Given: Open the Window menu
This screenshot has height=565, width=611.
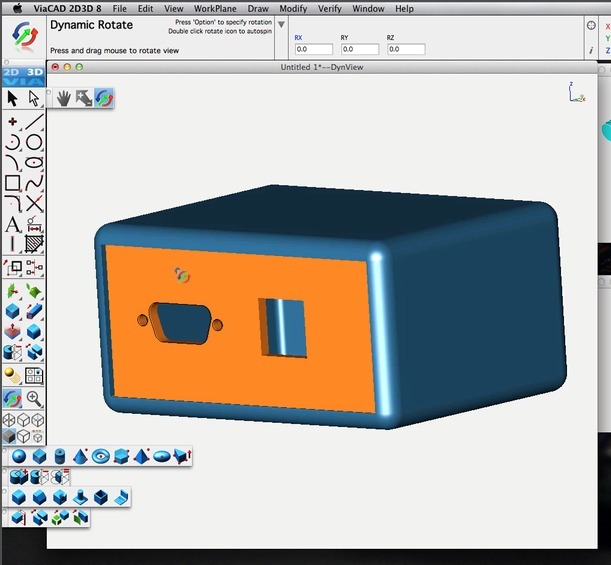Looking at the screenshot, I should (368, 8).
